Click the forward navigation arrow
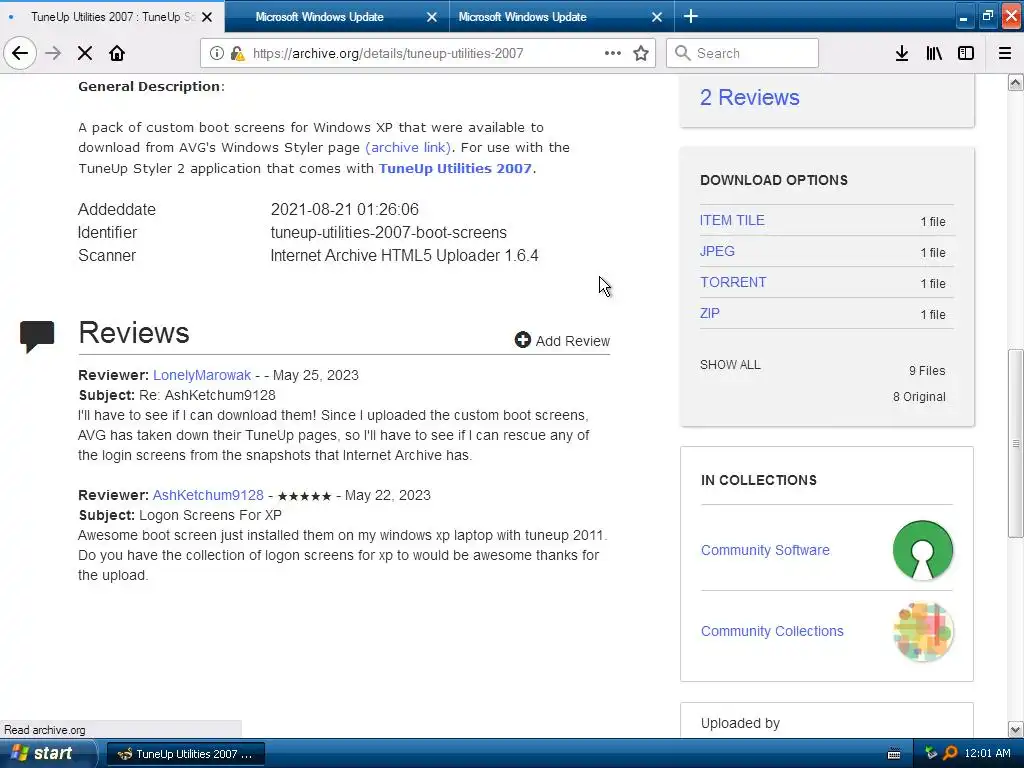The image size is (1024, 768). (53, 53)
